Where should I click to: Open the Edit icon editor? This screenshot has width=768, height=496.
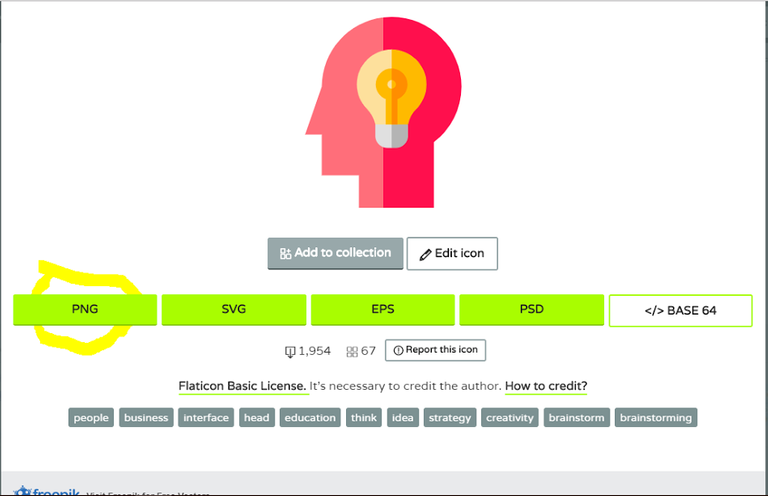pyautogui.click(x=452, y=254)
